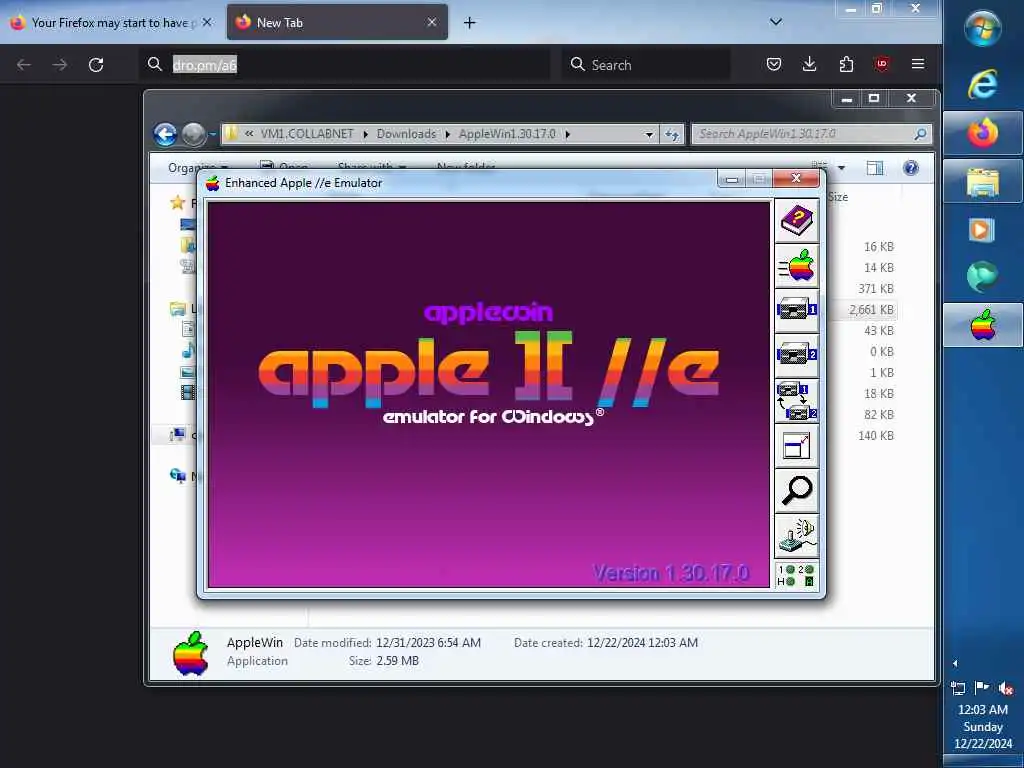The height and width of the screenshot is (768, 1024).
Task: Open the Explorer view options dropdown
Action: point(841,168)
